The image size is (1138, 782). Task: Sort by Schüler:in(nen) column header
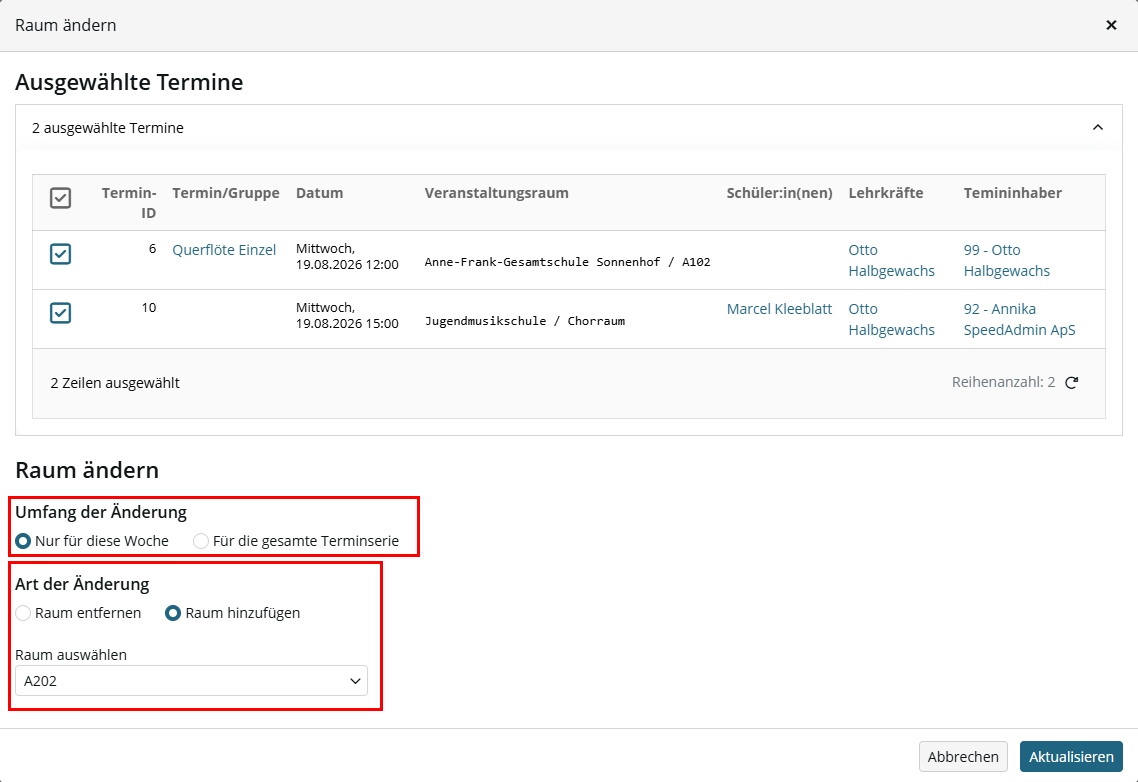click(779, 193)
